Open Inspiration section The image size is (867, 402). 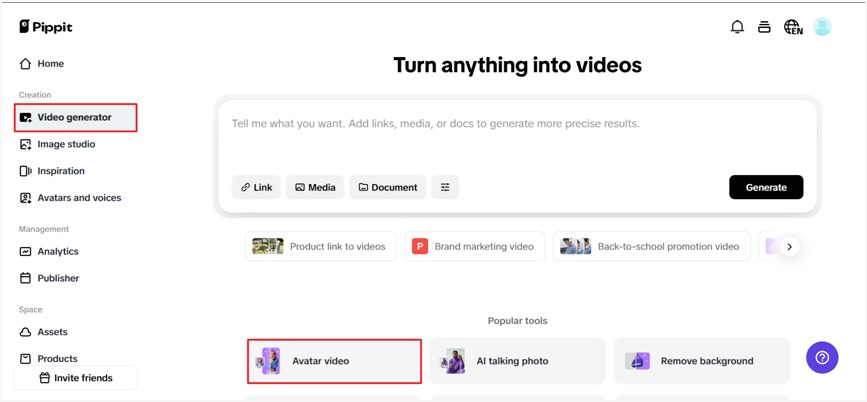pos(60,171)
